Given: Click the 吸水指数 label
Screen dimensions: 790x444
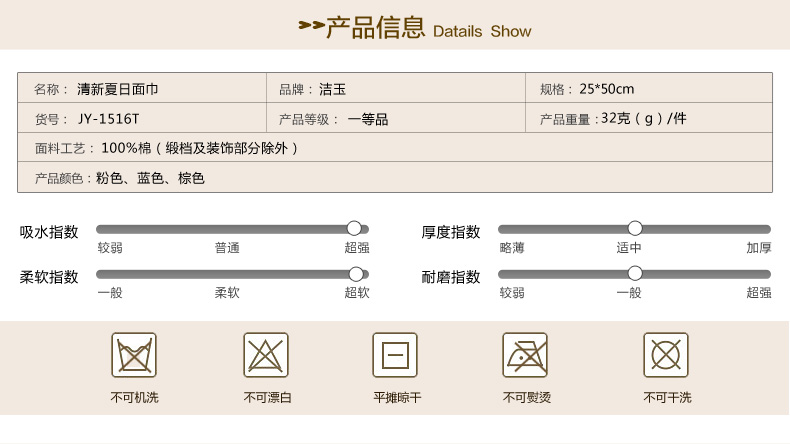Looking at the screenshot, I should (x=49, y=232).
